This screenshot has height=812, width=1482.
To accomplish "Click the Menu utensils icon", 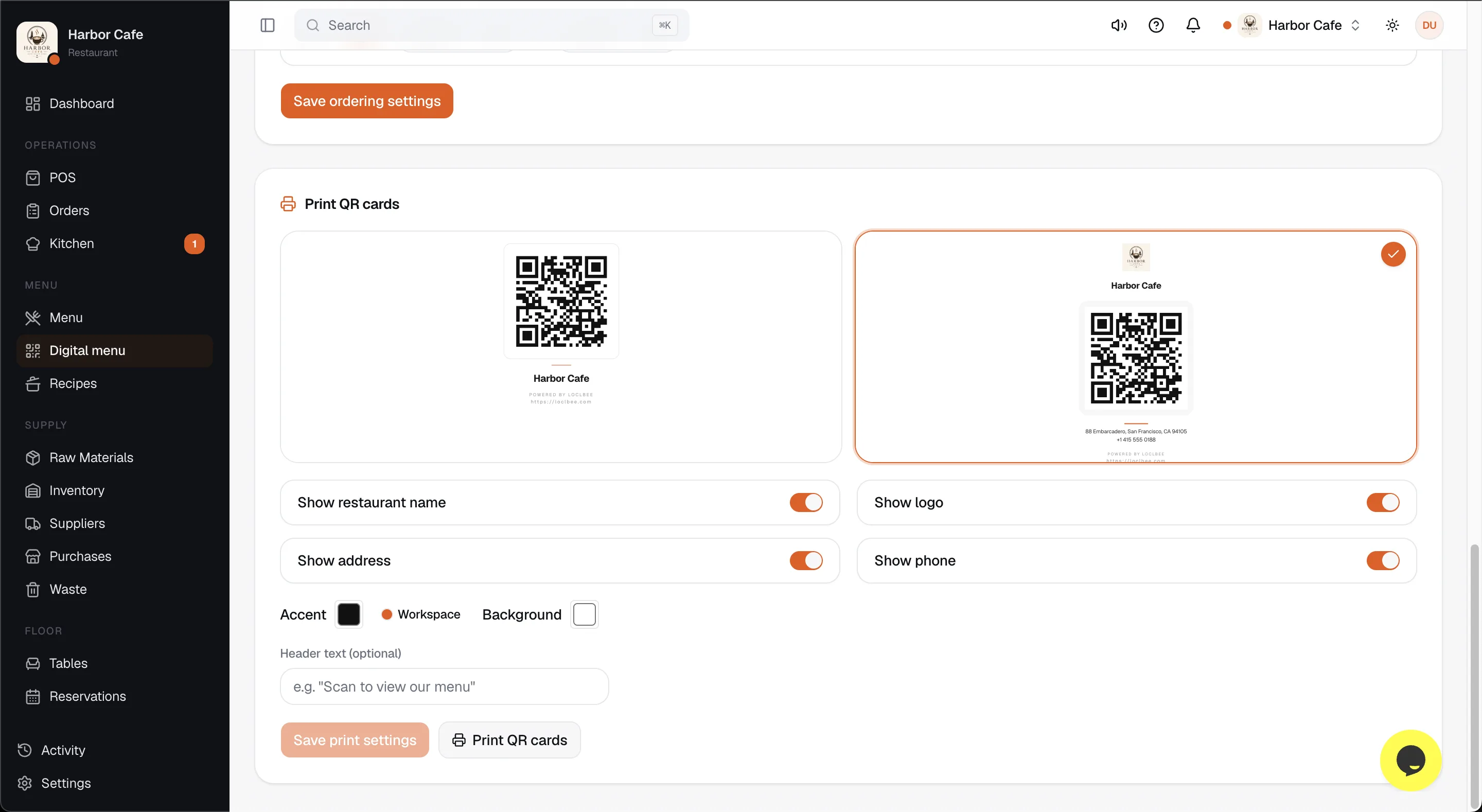I will click(x=33, y=317).
